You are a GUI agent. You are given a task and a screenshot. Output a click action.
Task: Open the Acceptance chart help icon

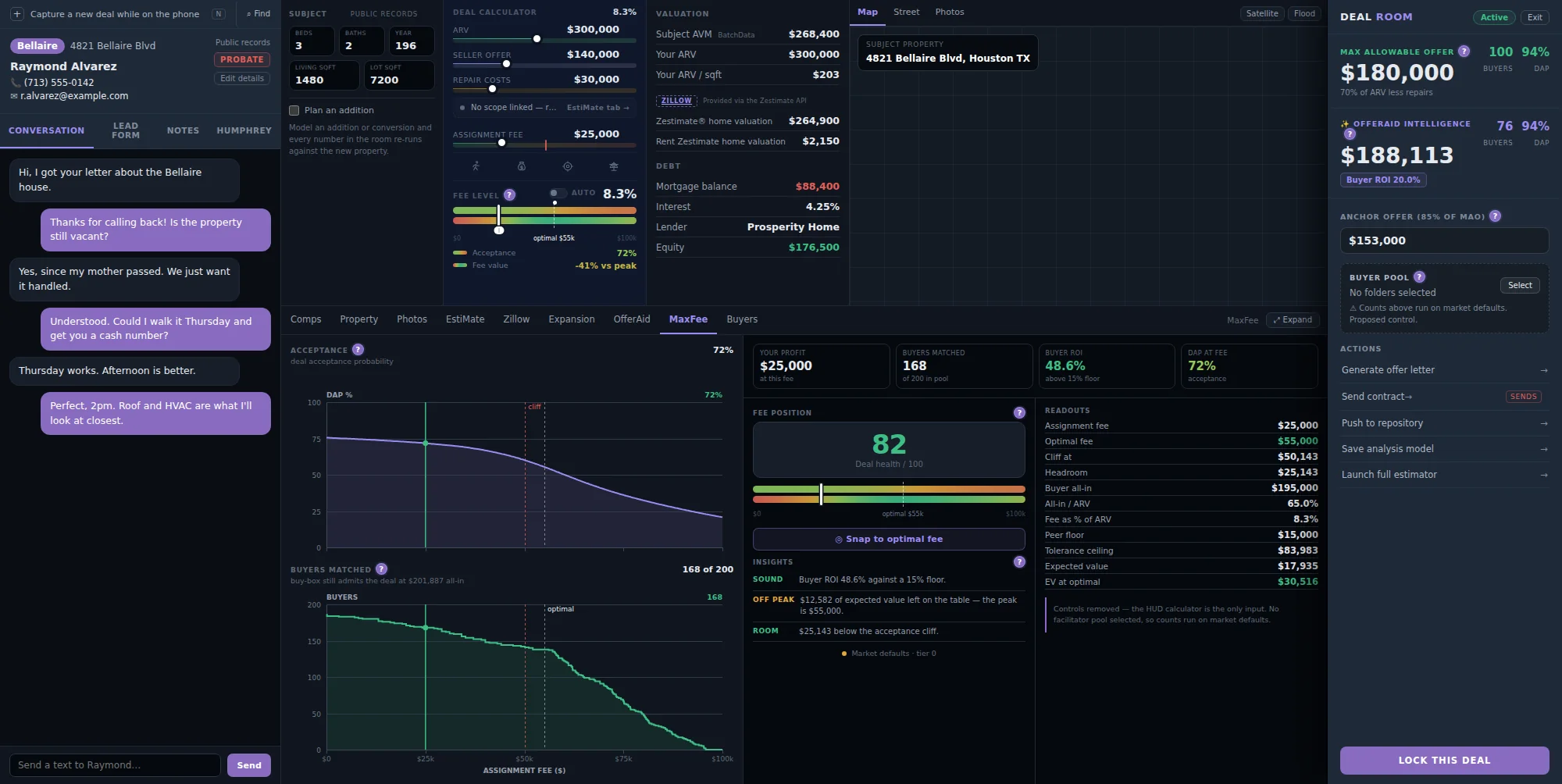coord(358,350)
